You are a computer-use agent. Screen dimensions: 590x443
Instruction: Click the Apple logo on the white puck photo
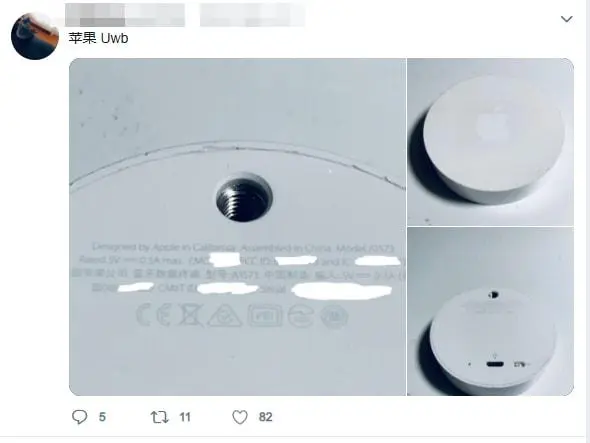point(491,124)
